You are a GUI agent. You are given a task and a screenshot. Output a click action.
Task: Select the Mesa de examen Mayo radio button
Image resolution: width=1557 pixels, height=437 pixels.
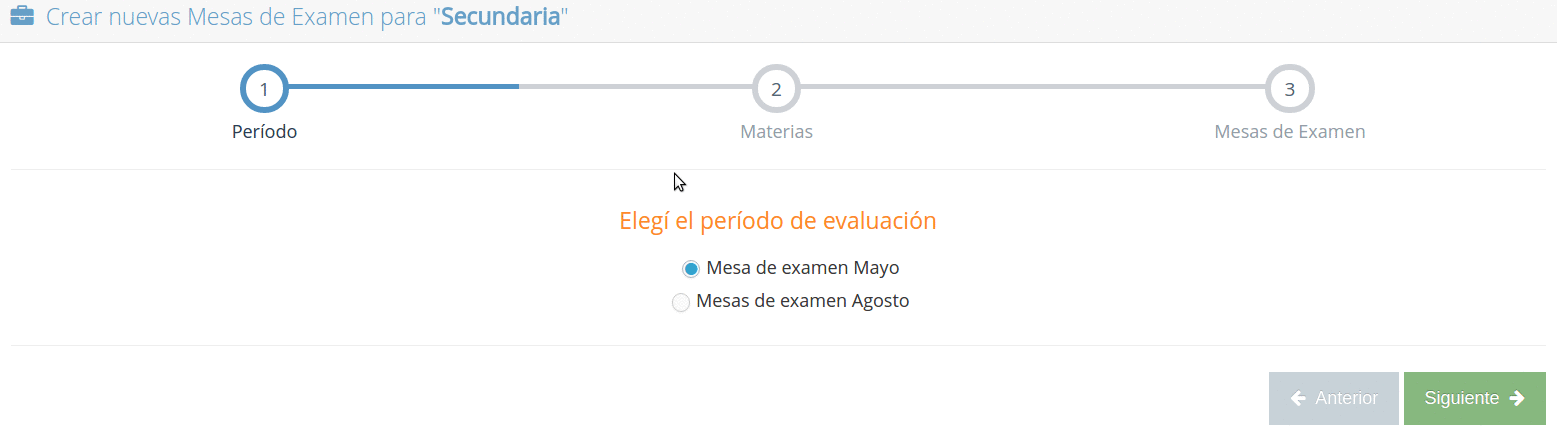coord(691,269)
